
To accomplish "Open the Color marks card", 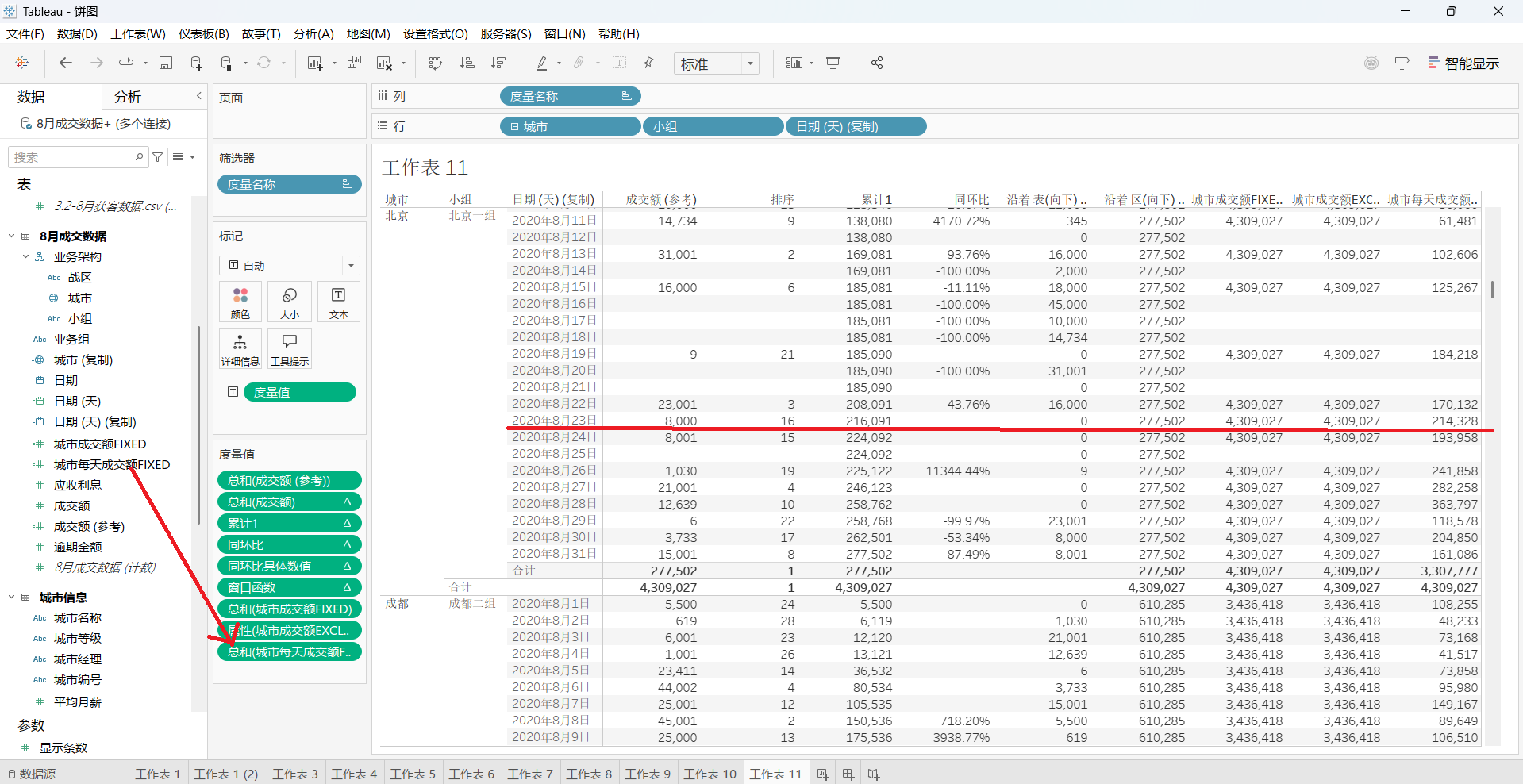I will point(240,302).
